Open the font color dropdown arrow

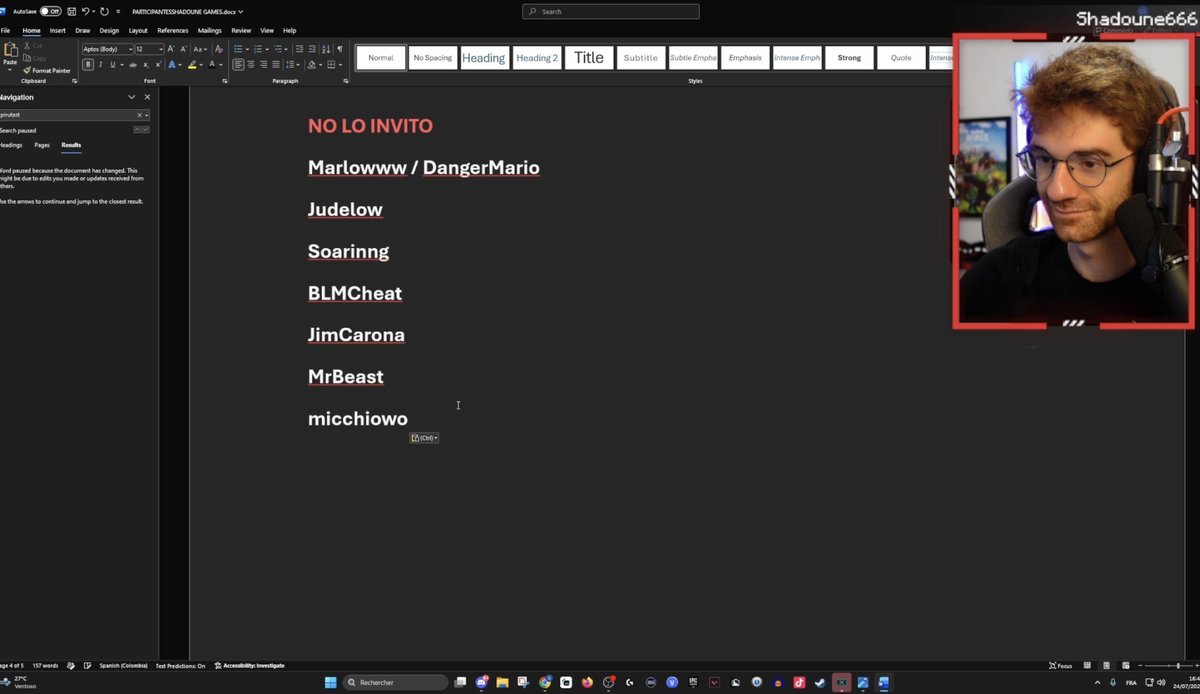click(220, 64)
